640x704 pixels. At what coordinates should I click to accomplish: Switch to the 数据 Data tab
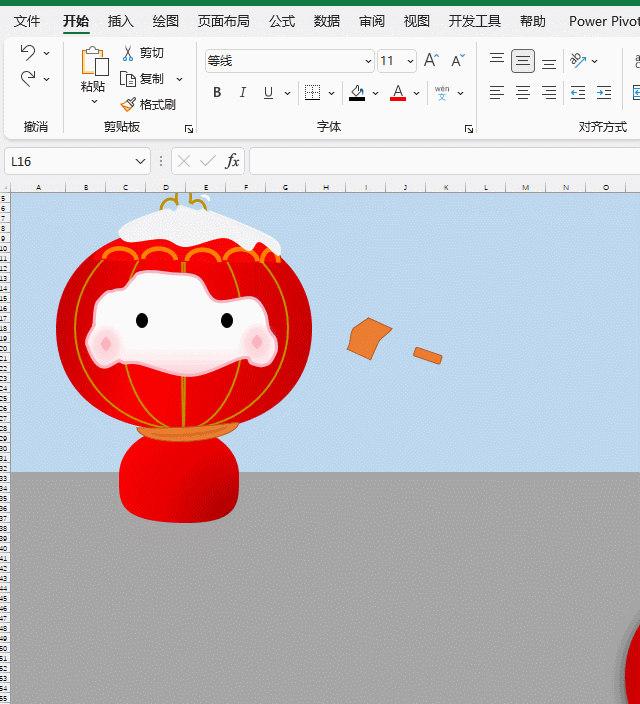327,21
